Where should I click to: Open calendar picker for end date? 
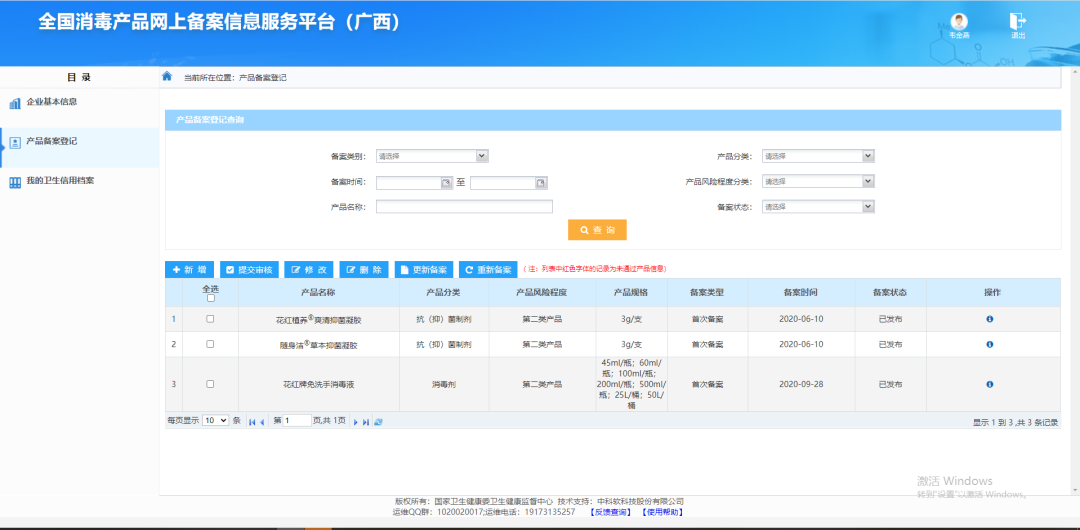point(541,183)
